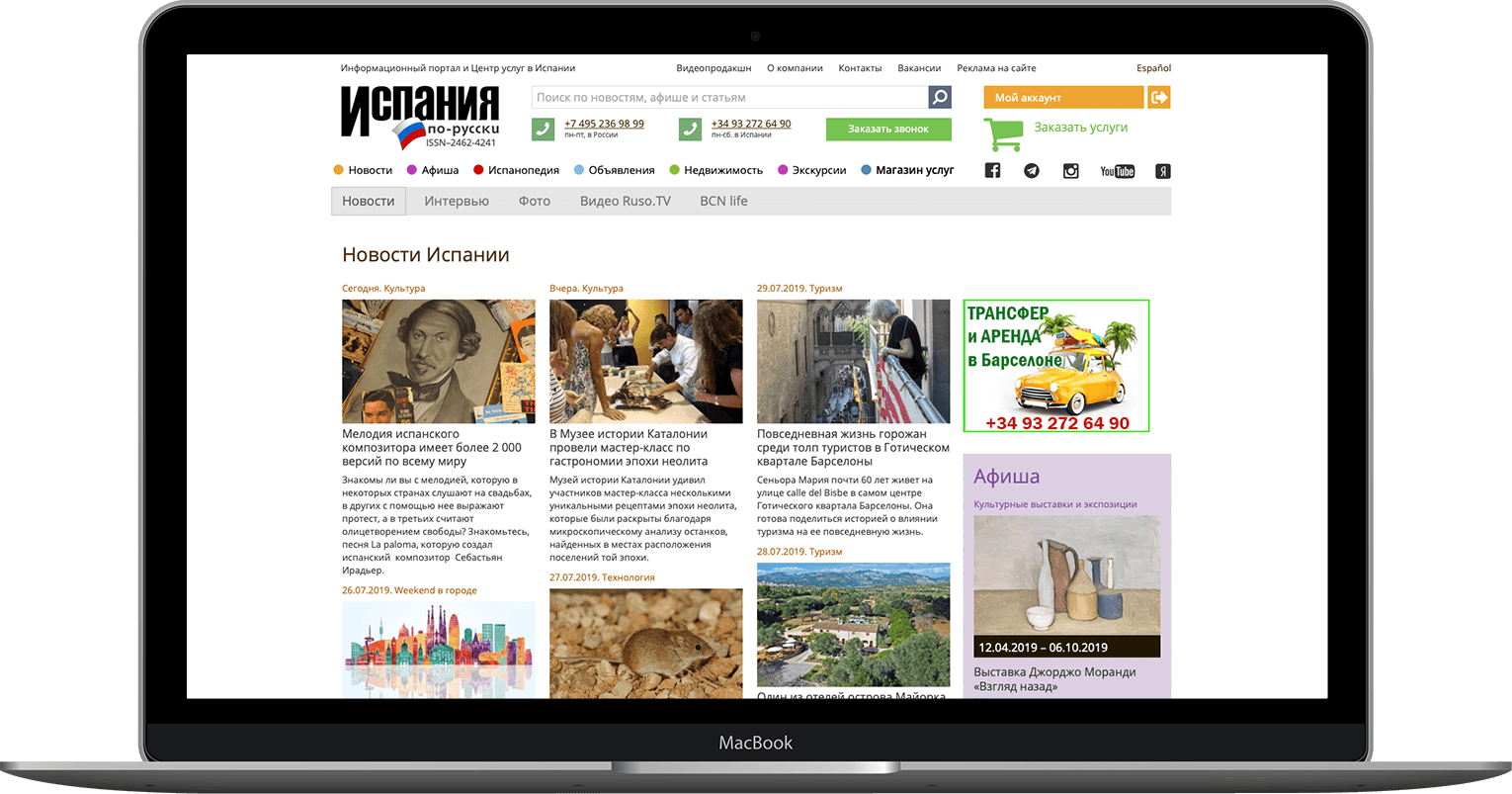Open the Instagram profile icon

coord(1070,171)
